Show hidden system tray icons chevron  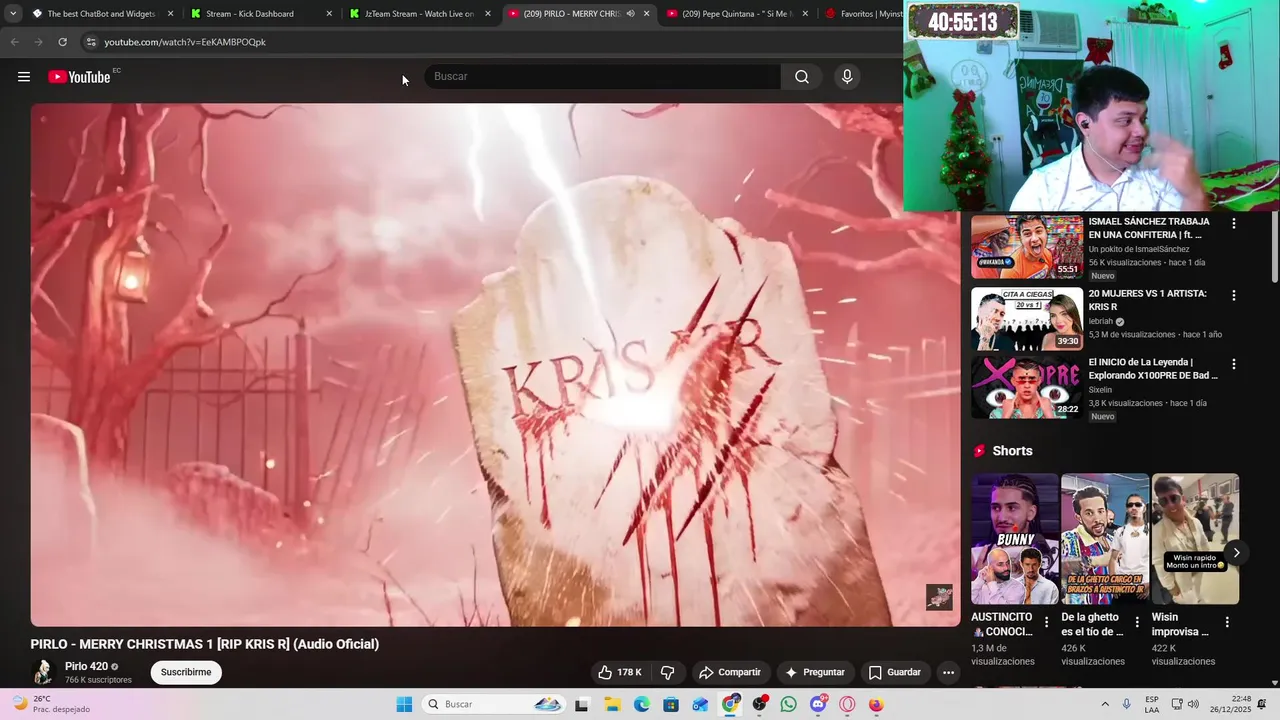[1105, 704]
